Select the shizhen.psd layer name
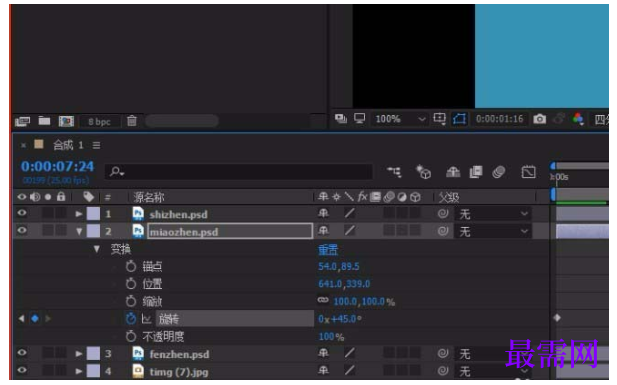Screen dimensions: 617x385 pos(178,215)
